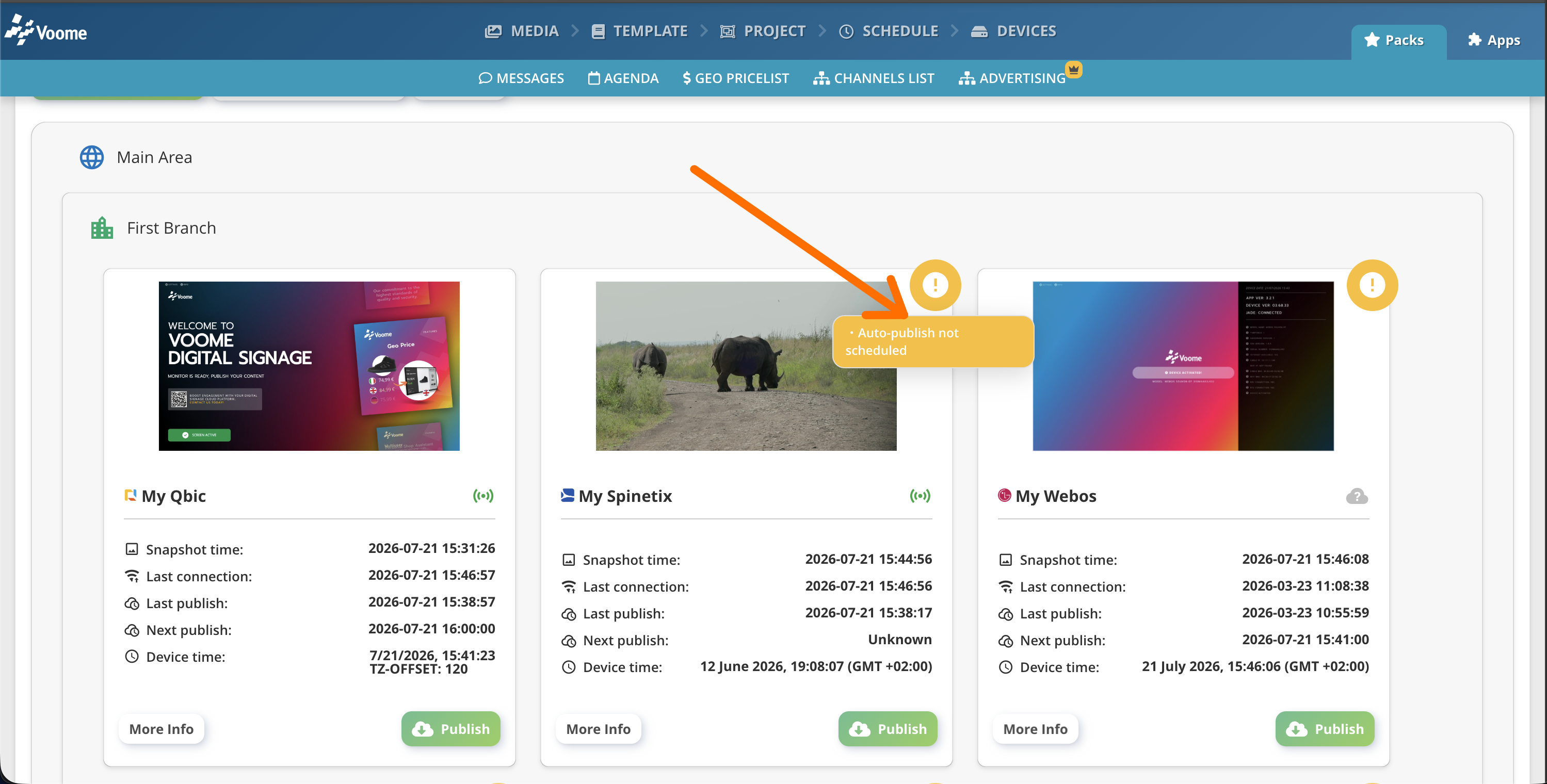Click the Qbic brand icon

coord(131,495)
